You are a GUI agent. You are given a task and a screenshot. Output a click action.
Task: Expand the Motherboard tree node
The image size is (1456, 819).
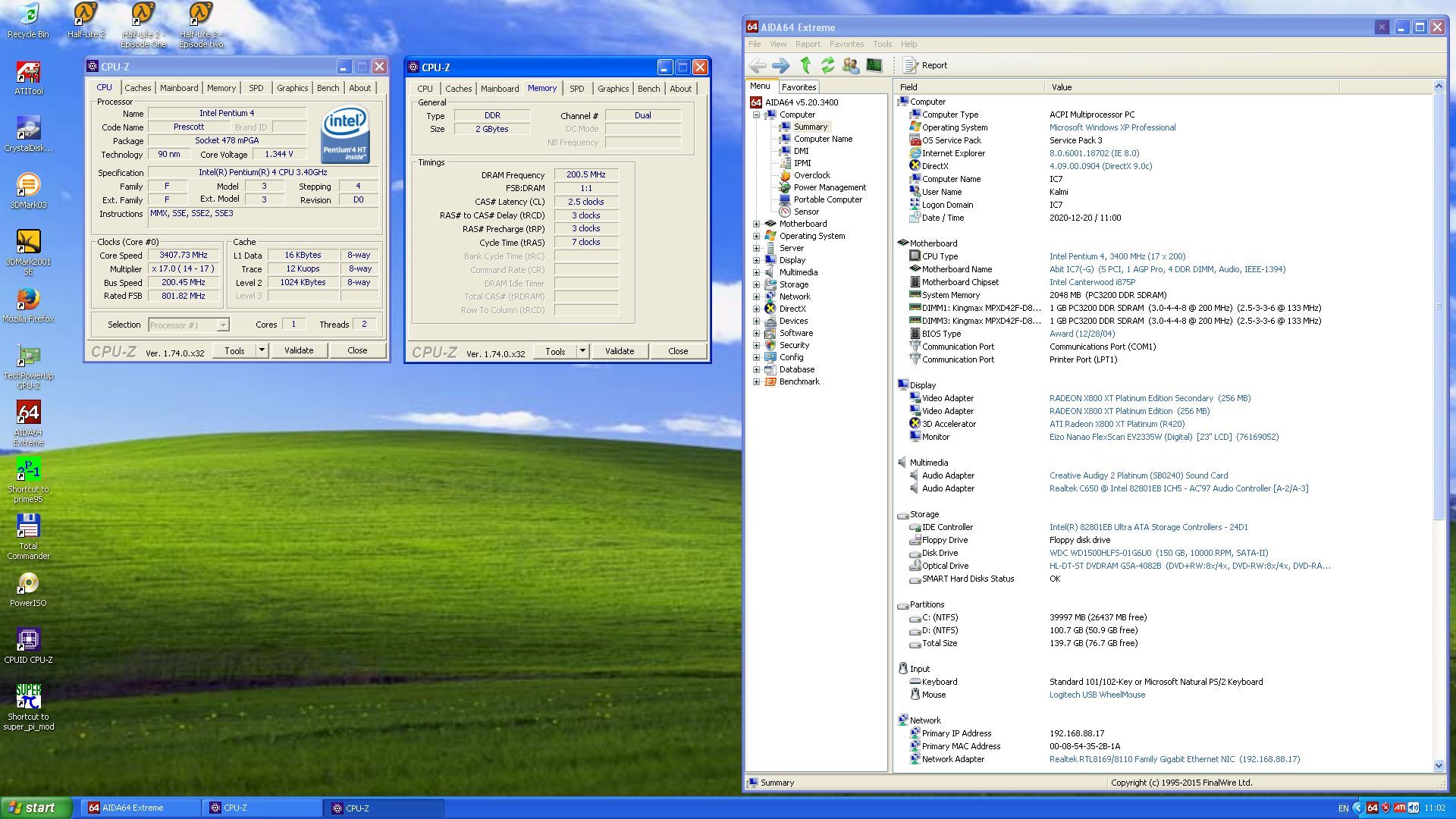756,224
